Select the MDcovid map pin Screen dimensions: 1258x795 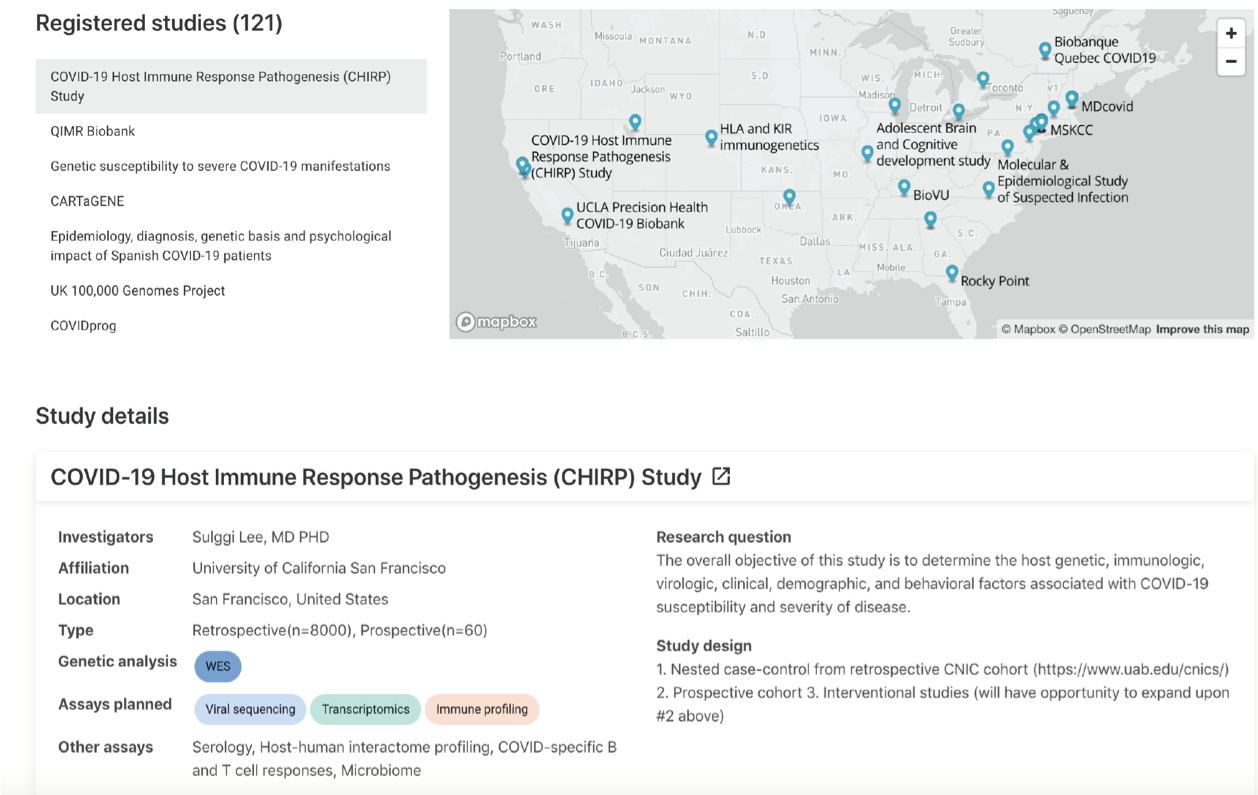tap(1072, 99)
